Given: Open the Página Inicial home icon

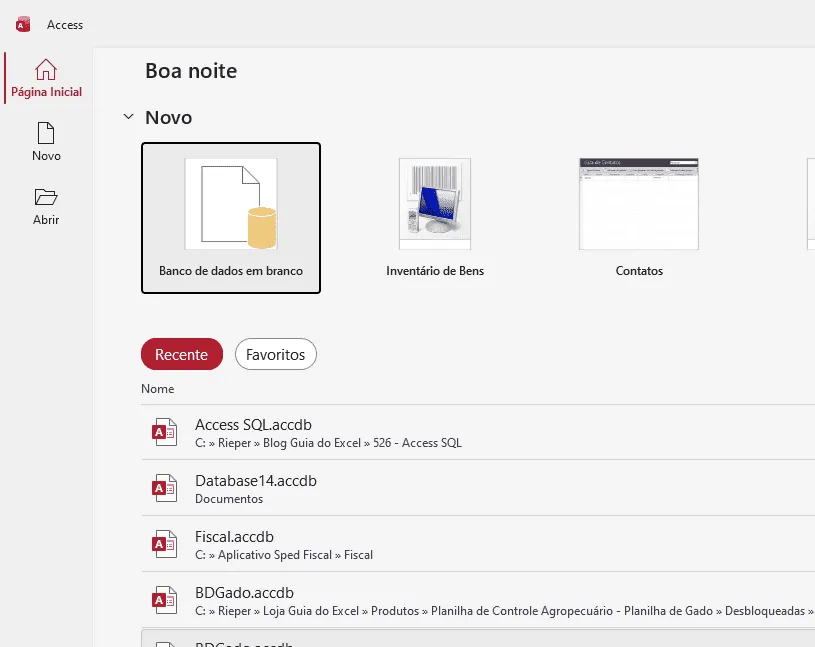Looking at the screenshot, I should click(x=46, y=69).
